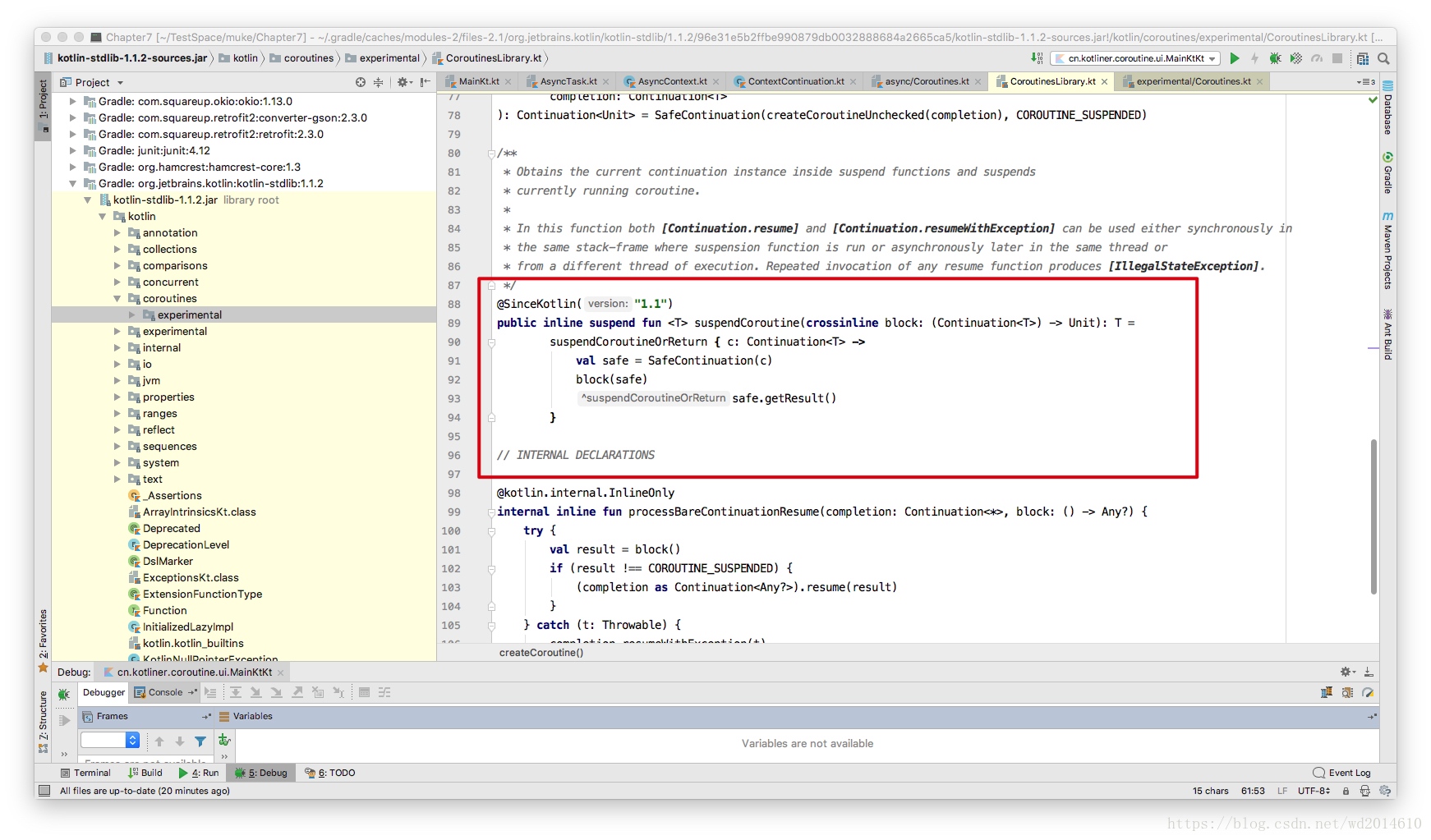Open the 6: TODO tool window
1431x840 pixels.
click(329, 773)
